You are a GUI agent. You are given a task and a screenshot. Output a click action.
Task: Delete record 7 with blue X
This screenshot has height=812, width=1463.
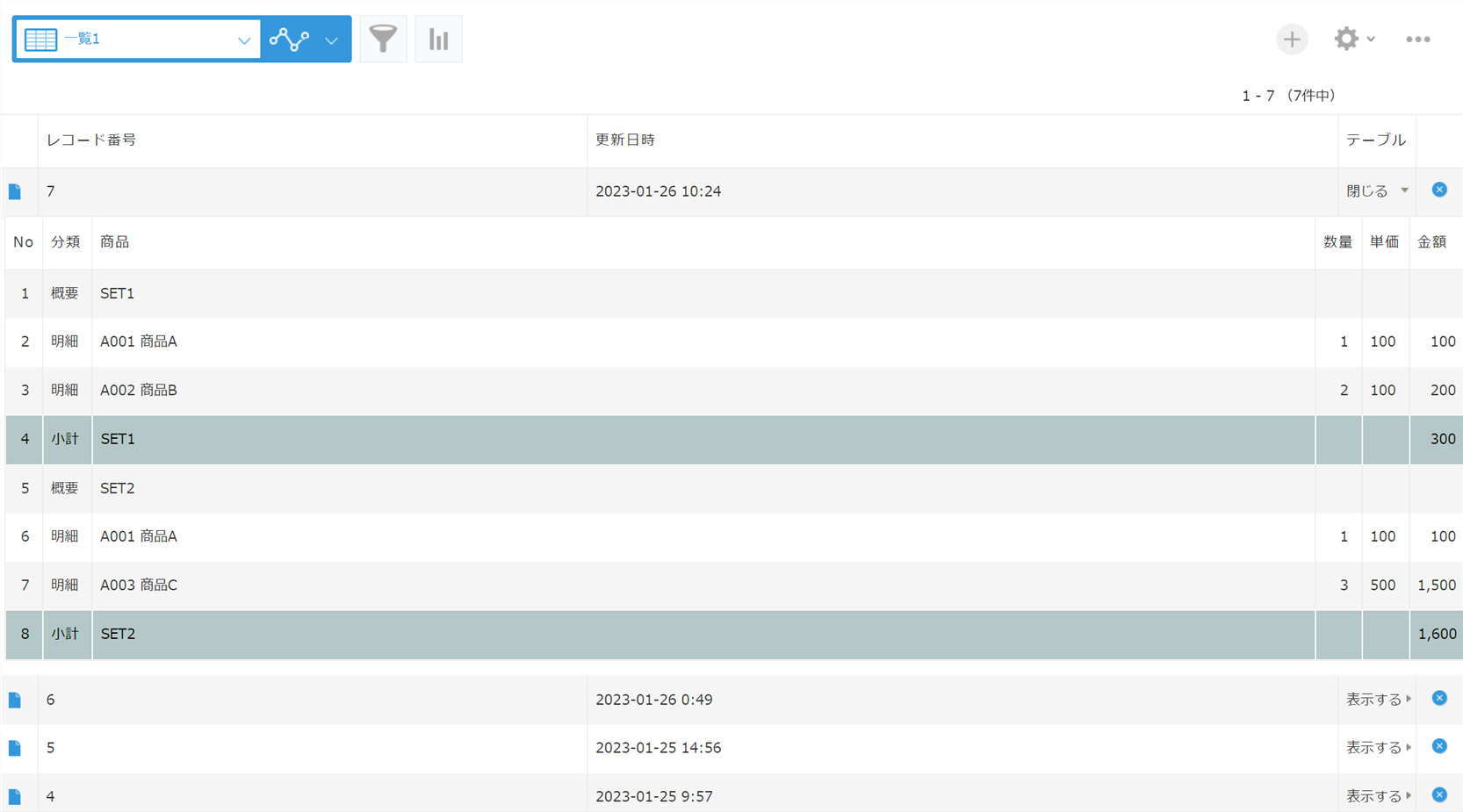tap(1439, 190)
